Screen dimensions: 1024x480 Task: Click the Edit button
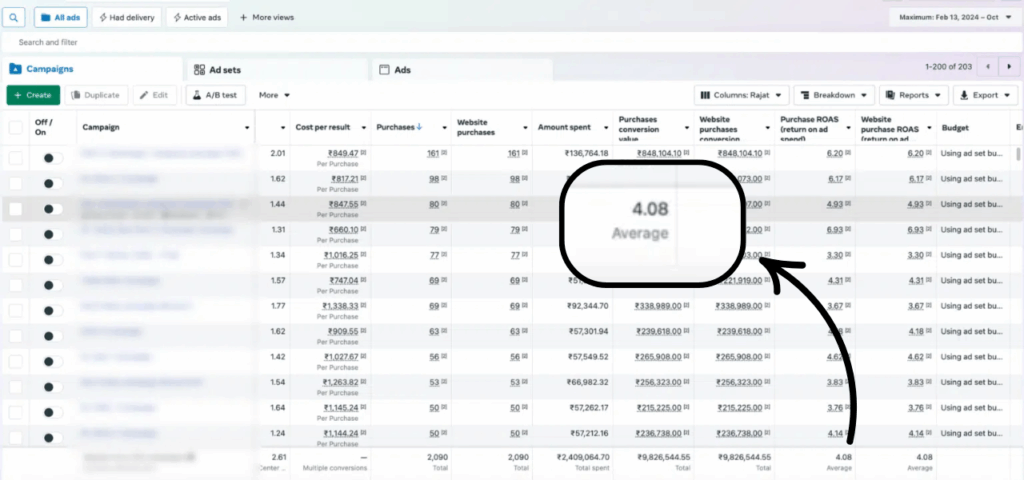click(x=155, y=95)
